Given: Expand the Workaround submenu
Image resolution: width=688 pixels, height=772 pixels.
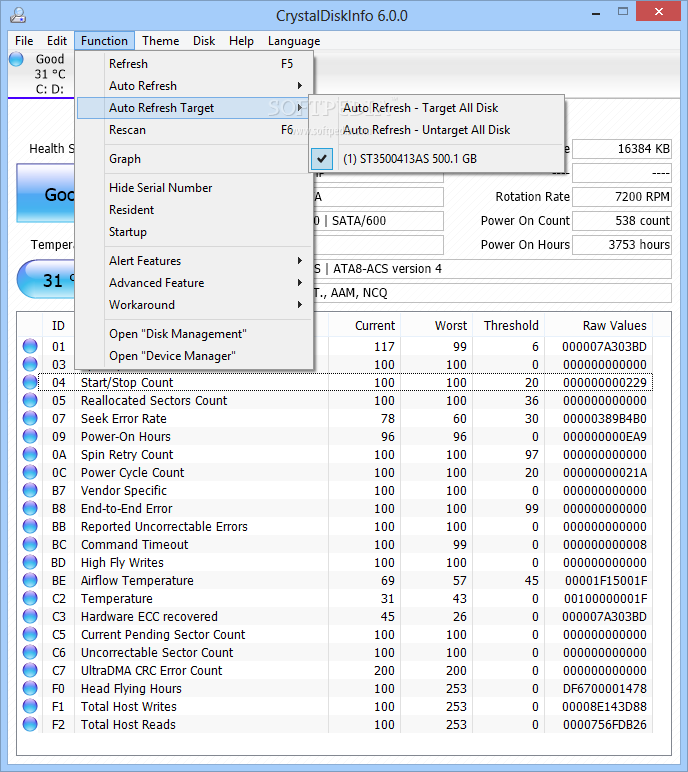Looking at the screenshot, I should (x=195, y=305).
